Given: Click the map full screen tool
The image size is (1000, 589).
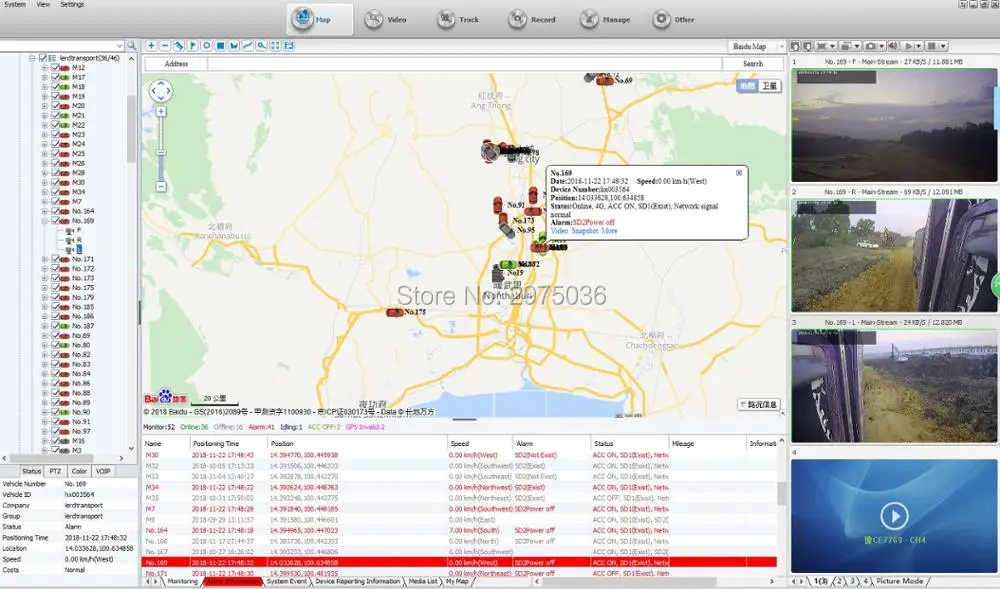Looking at the screenshot, I should point(275,46).
